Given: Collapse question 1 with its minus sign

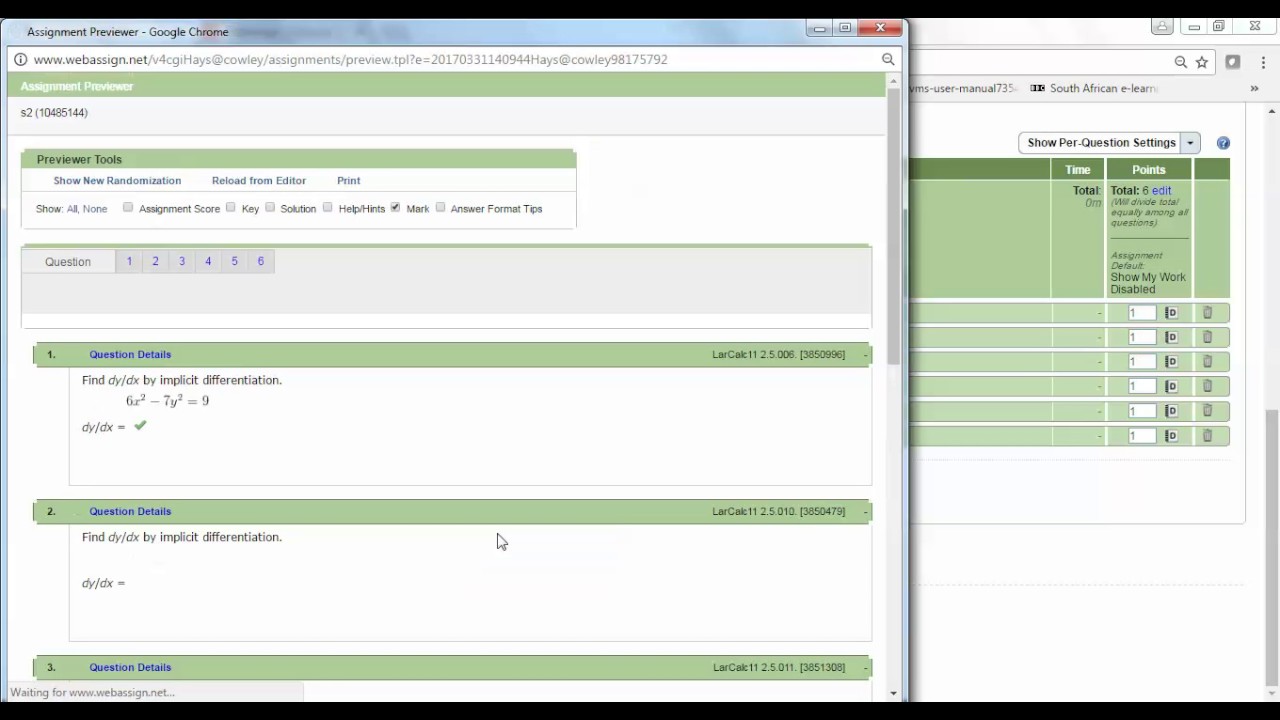Looking at the screenshot, I should click(865, 355).
